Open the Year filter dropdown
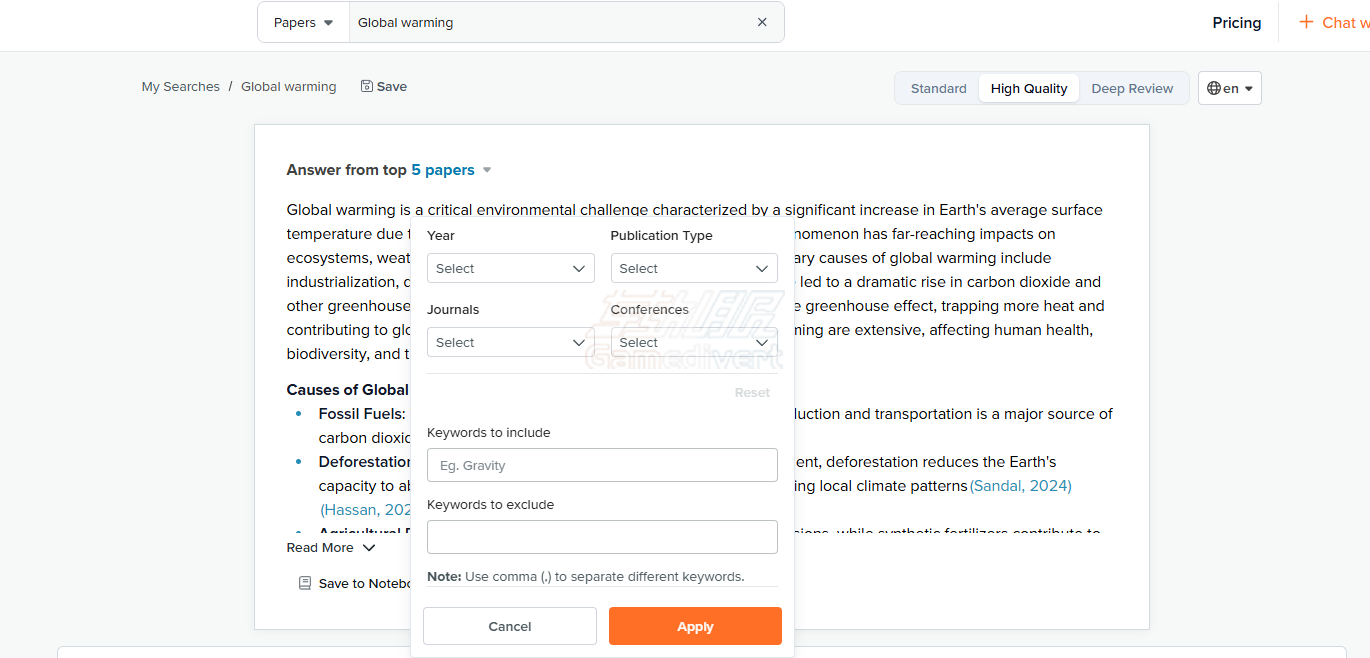This screenshot has height=658, width=1370. tap(511, 268)
